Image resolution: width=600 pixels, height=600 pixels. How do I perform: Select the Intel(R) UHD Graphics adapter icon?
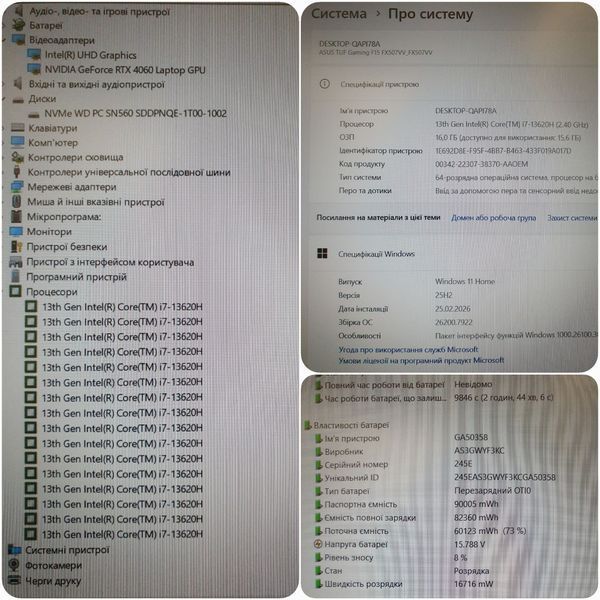point(34,55)
